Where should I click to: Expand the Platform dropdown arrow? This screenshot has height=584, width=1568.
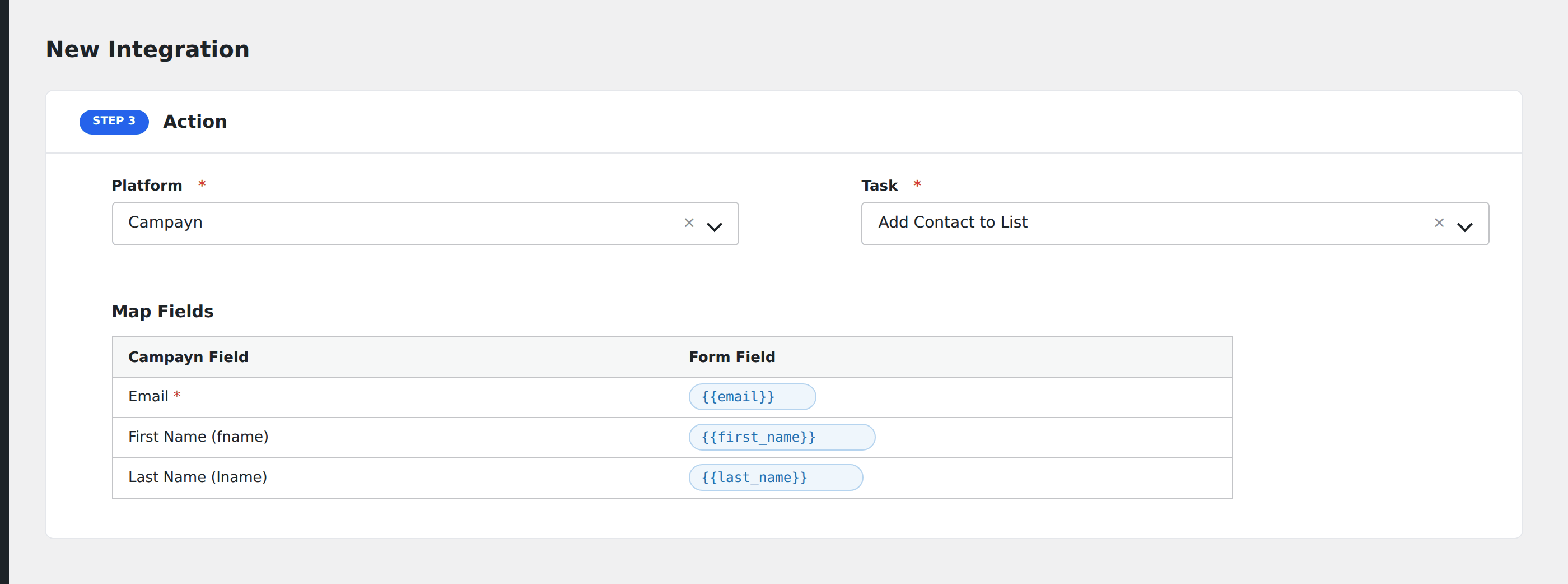click(715, 226)
